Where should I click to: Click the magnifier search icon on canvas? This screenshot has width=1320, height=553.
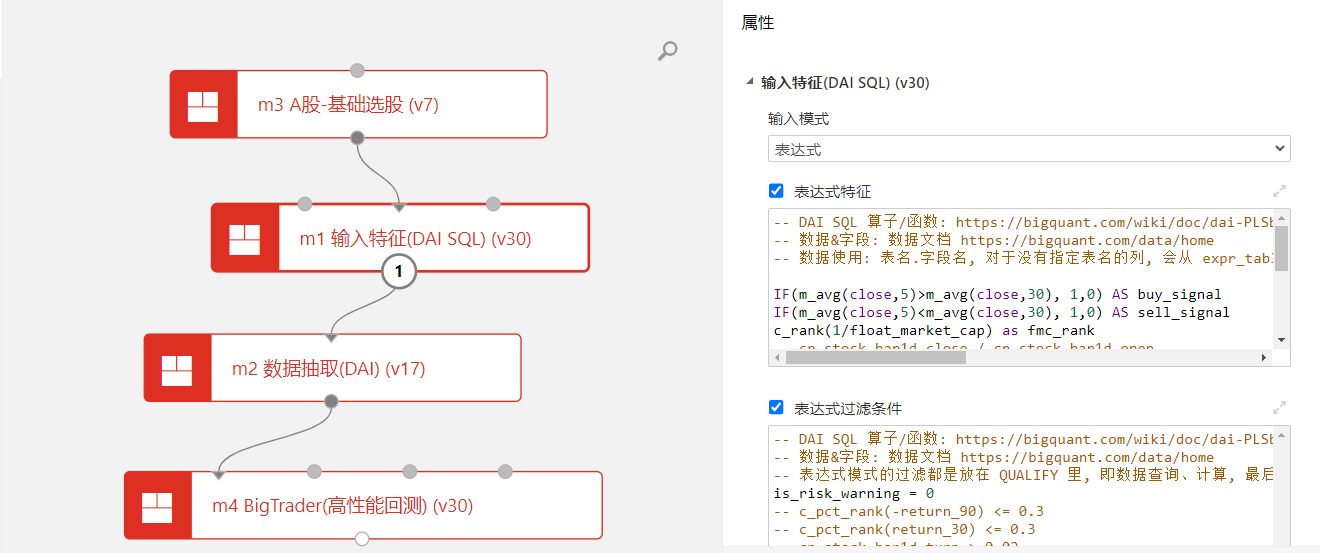pos(667,51)
